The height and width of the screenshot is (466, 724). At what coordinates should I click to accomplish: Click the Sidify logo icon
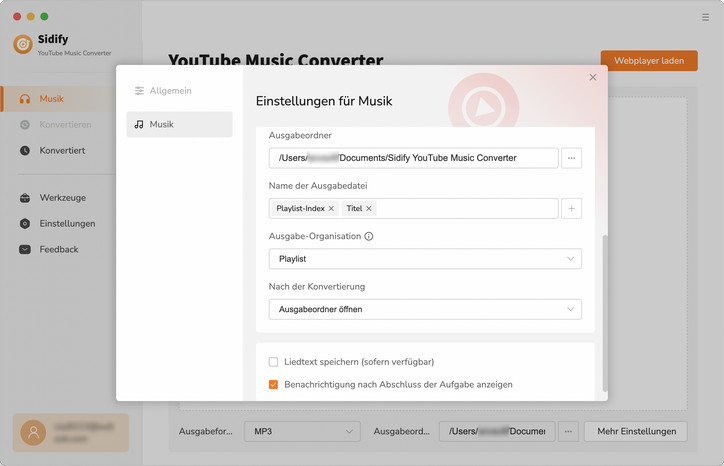coord(23,44)
